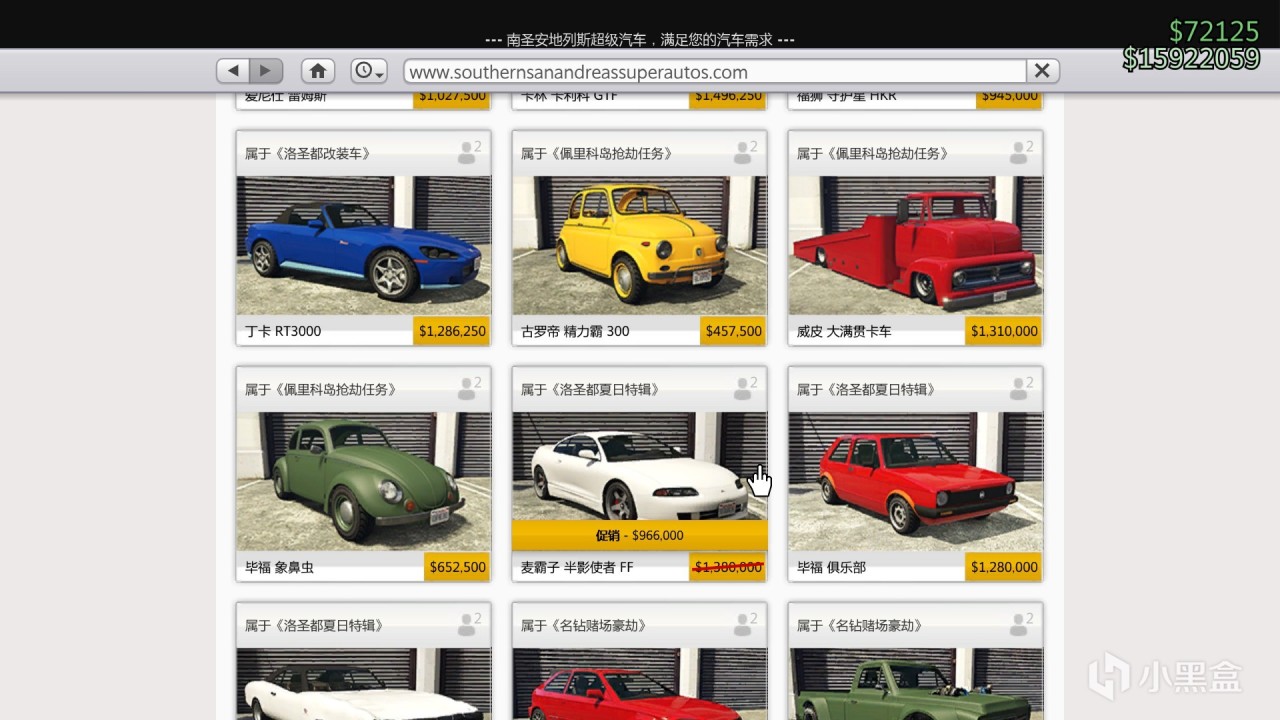This screenshot has height=720, width=1280.
Task: Open the yellow 古罗帝 精力霸 300 car image
Action: click(x=640, y=246)
